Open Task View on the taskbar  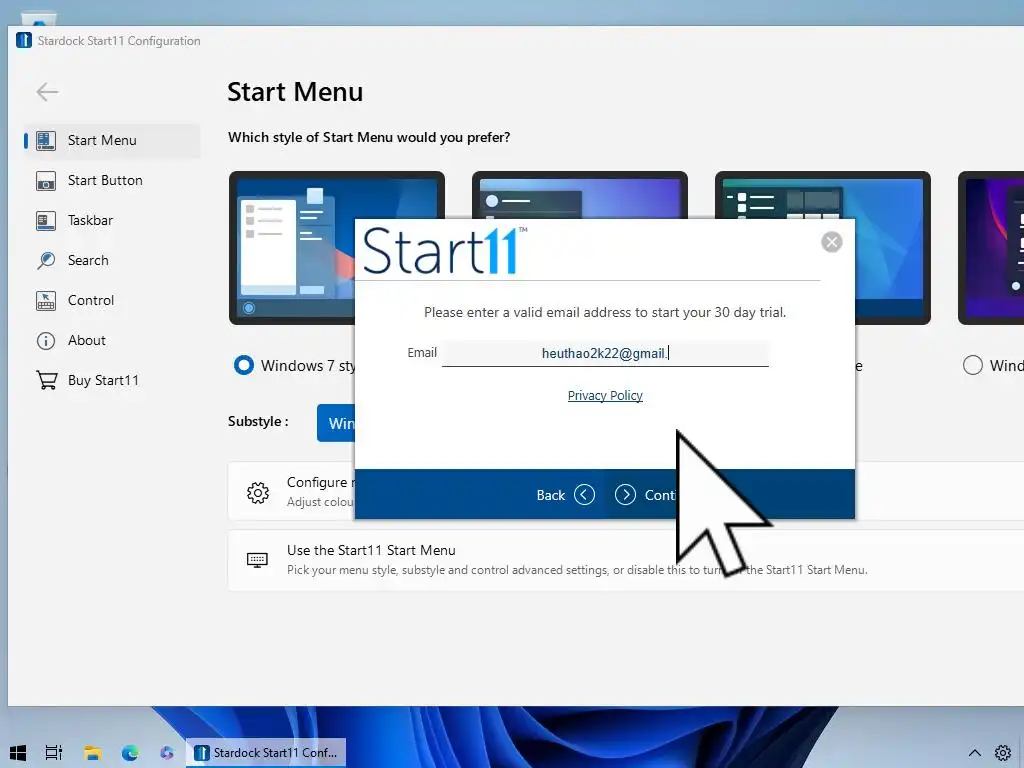[x=54, y=753]
